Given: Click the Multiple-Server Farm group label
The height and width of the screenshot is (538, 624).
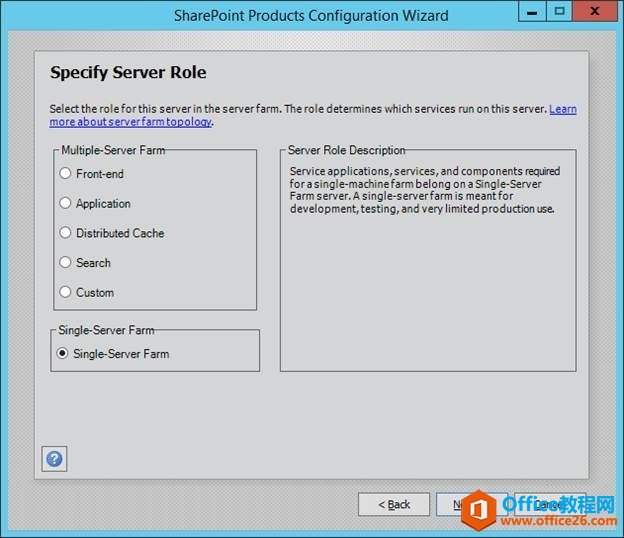Looking at the screenshot, I should [113, 150].
